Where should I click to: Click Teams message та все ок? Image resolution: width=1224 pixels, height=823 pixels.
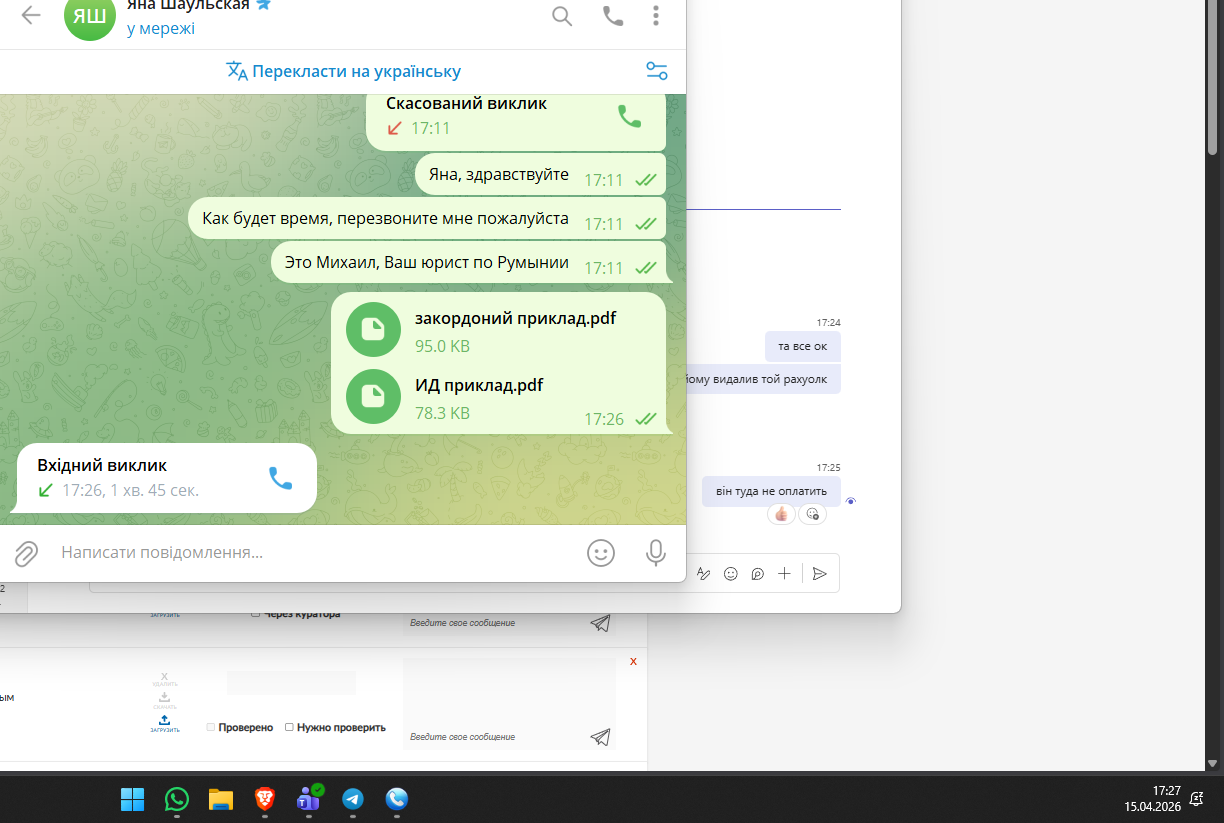(x=802, y=347)
